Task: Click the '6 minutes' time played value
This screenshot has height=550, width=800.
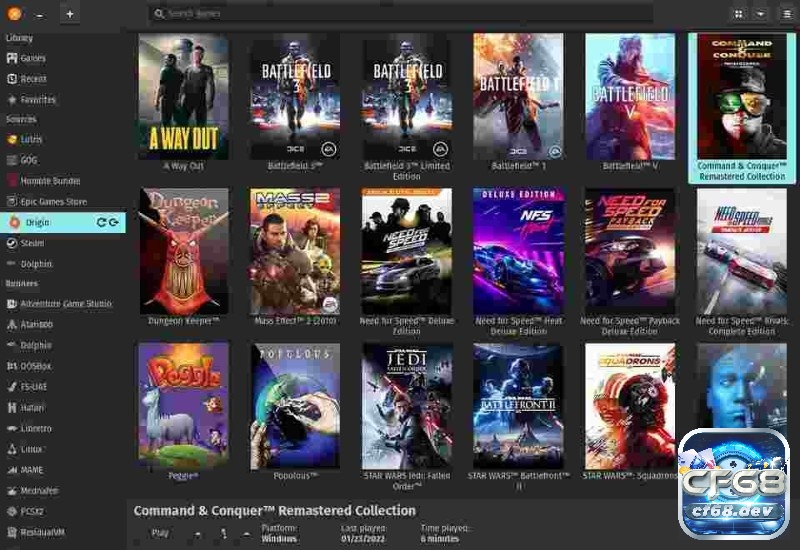Action: coord(440,539)
